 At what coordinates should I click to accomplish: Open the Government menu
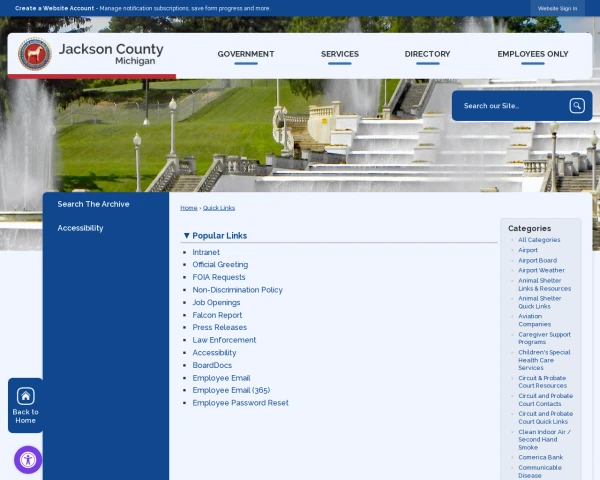click(x=246, y=54)
